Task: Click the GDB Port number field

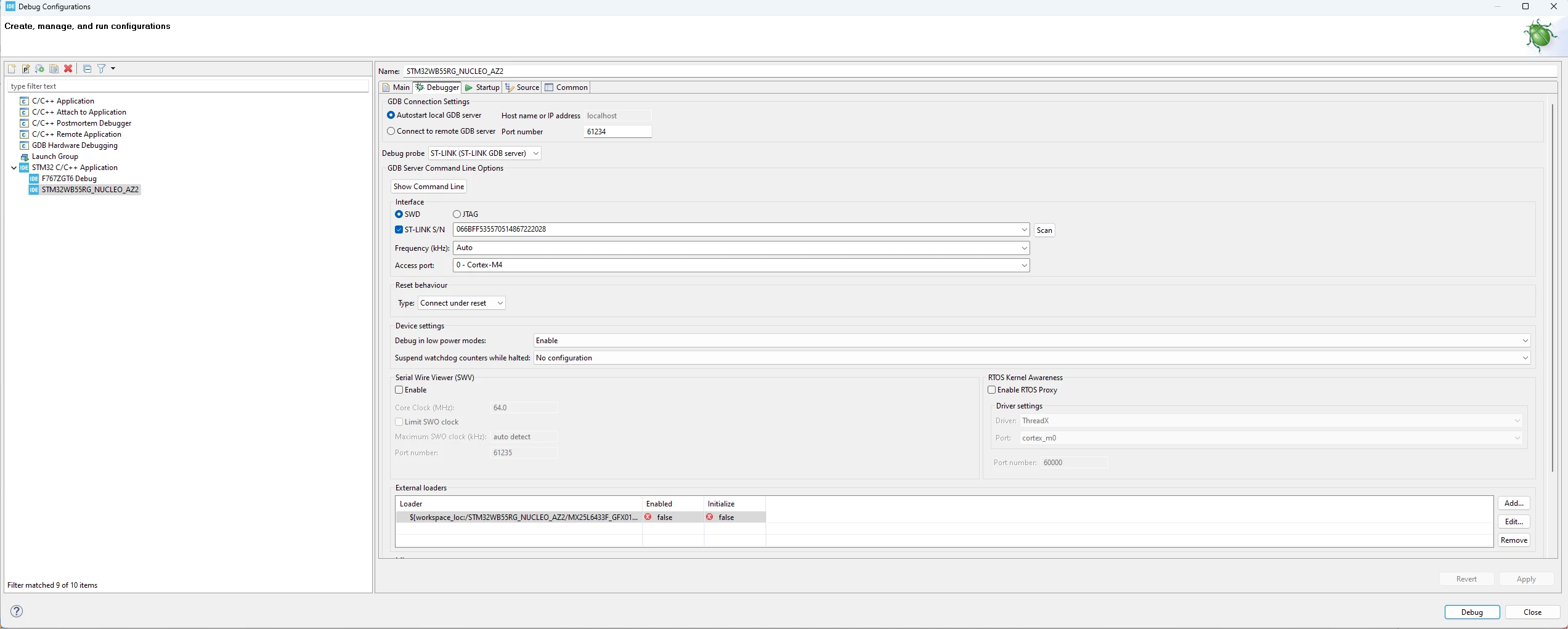Action: click(617, 132)
